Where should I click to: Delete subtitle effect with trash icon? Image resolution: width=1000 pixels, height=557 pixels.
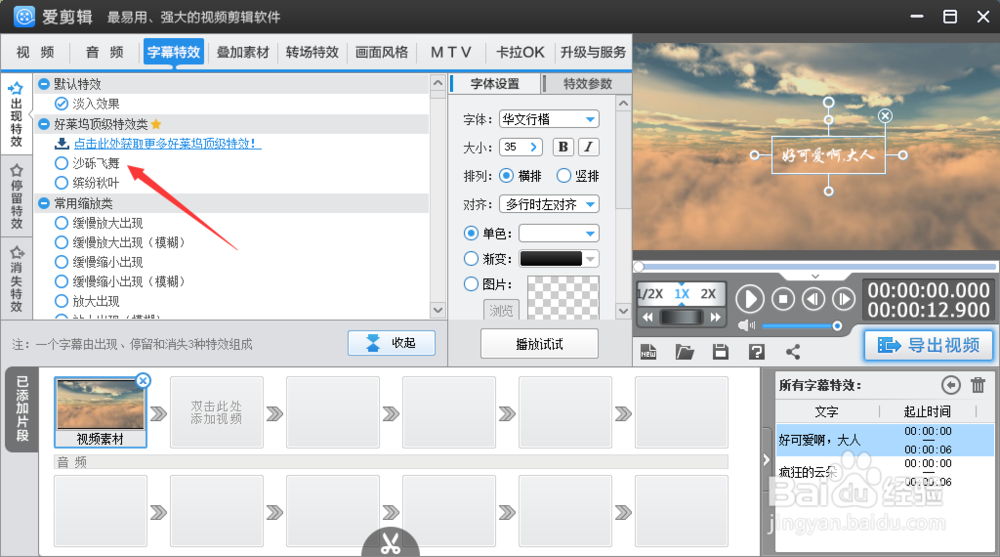tap(978, 385)
